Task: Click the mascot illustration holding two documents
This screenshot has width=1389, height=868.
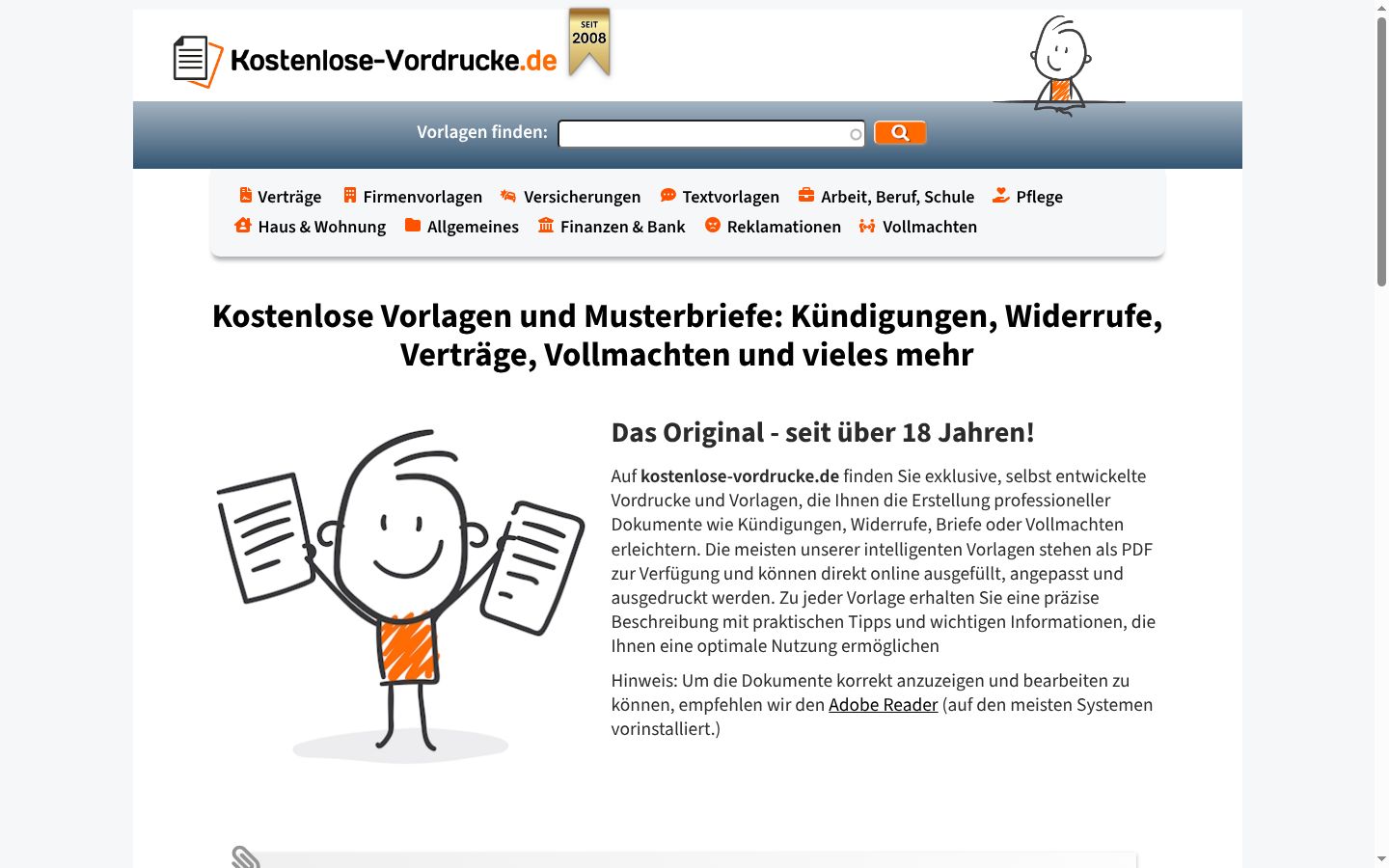Action: coord(400,595)
